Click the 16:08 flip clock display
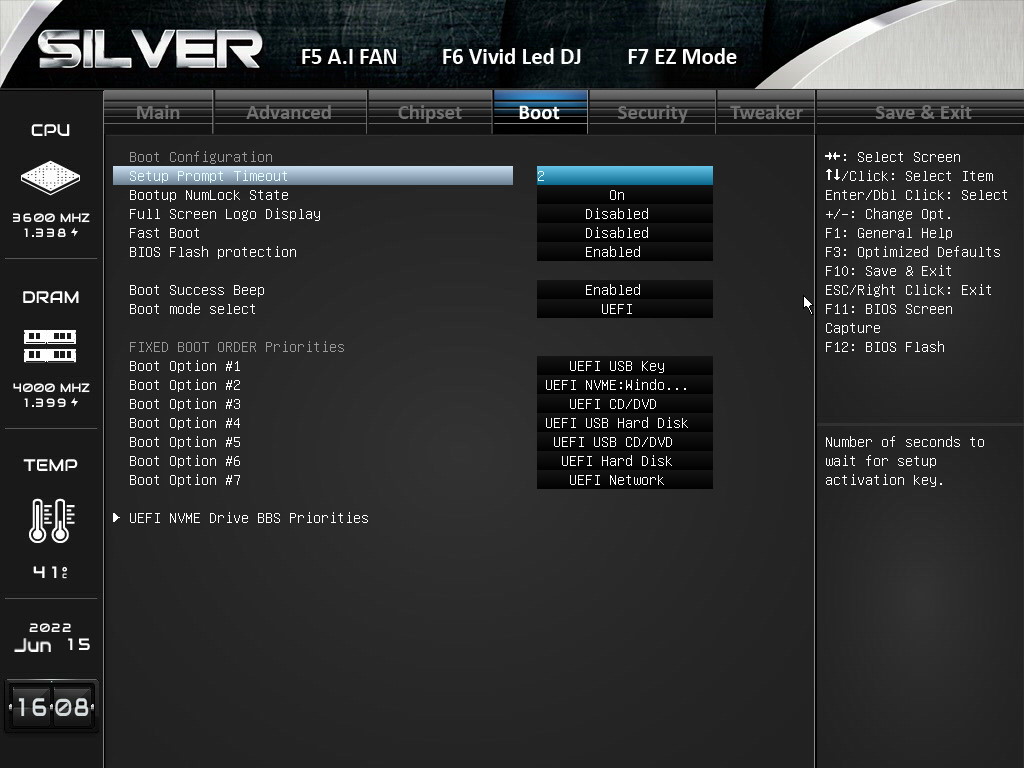Viewport: 1024px width, 768px height. (x=51, y=707)
